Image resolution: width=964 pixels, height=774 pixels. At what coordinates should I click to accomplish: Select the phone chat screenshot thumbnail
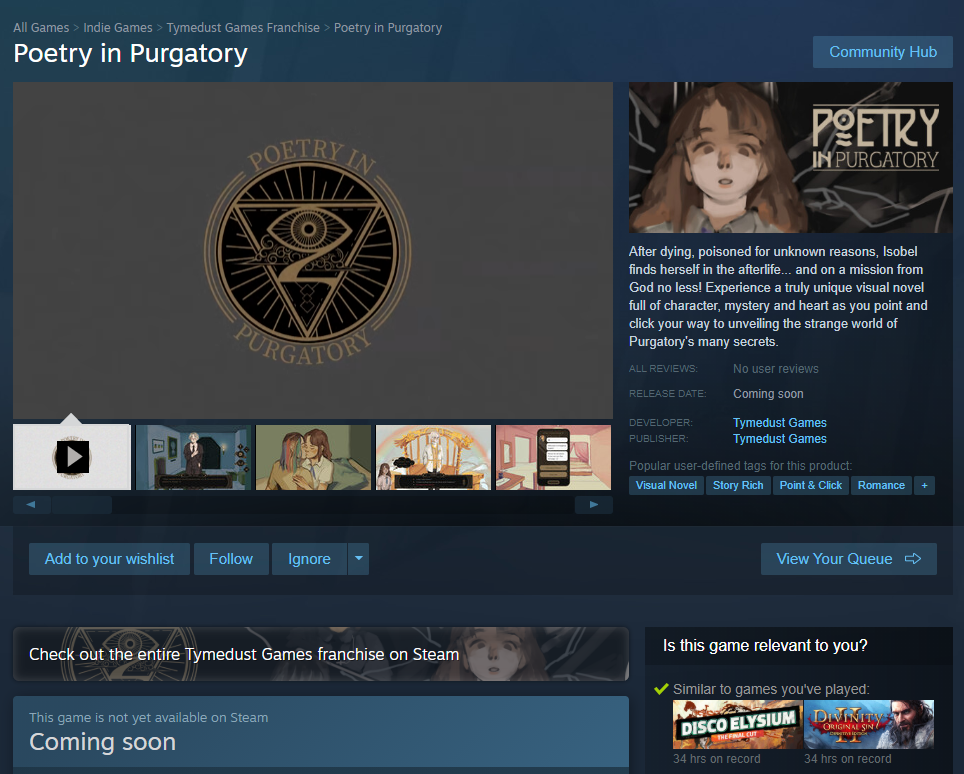point(554,457)
